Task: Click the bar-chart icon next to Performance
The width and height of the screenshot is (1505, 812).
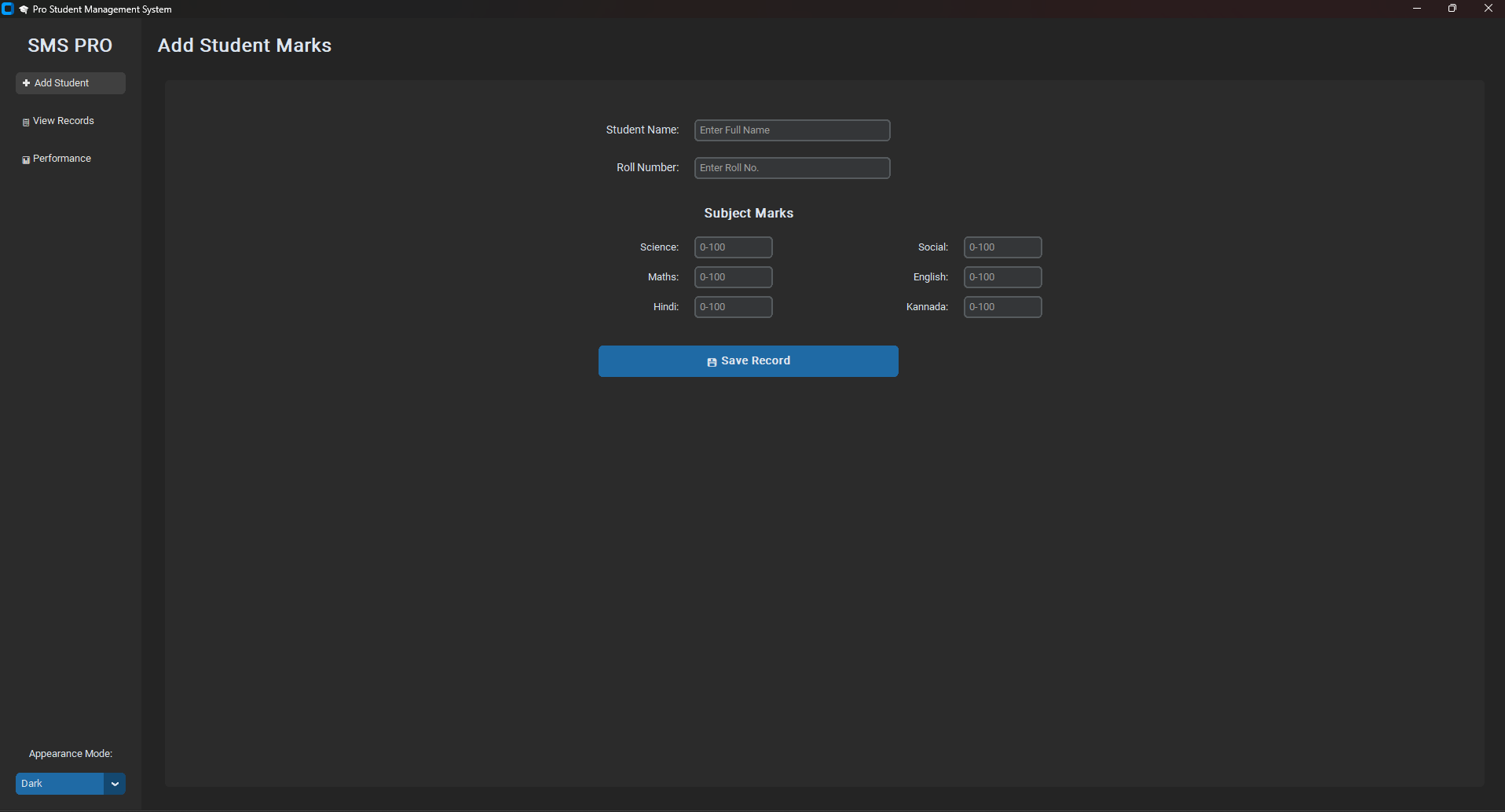Action: pos(26,159)
